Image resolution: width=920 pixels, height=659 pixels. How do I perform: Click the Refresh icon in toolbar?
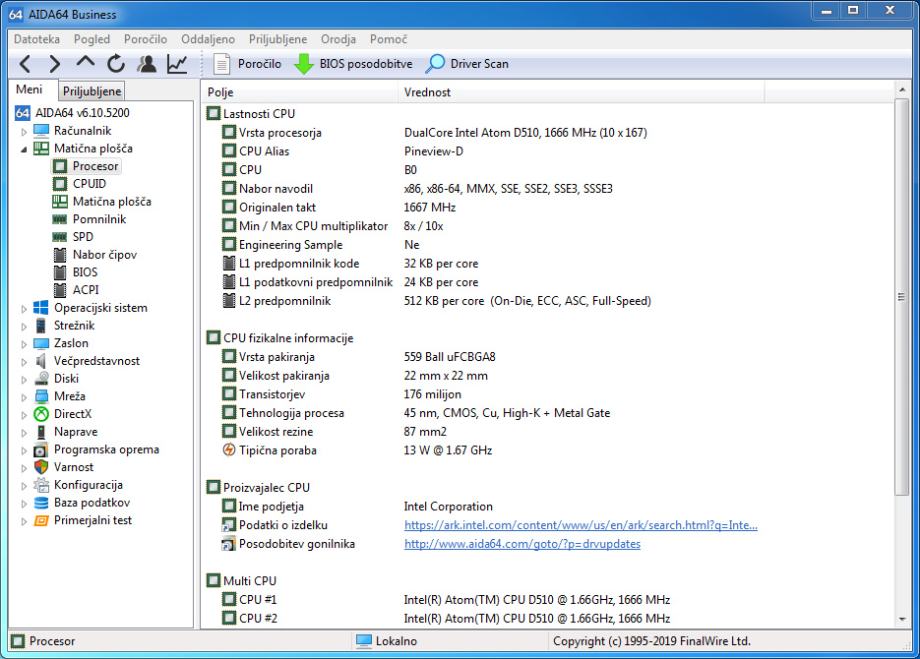pos(116,64)
